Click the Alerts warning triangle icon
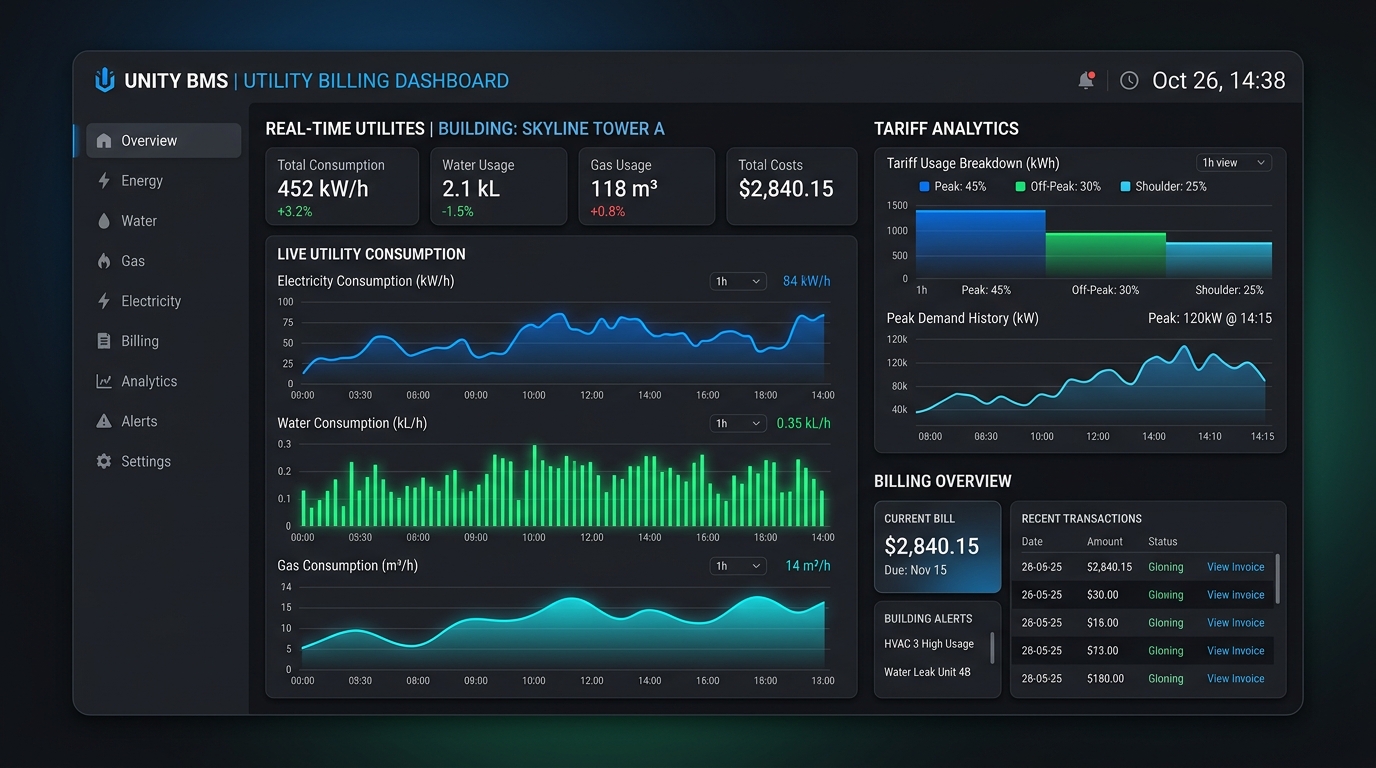The height and width of the screenshot is (768, 1376). pos(104,421)
